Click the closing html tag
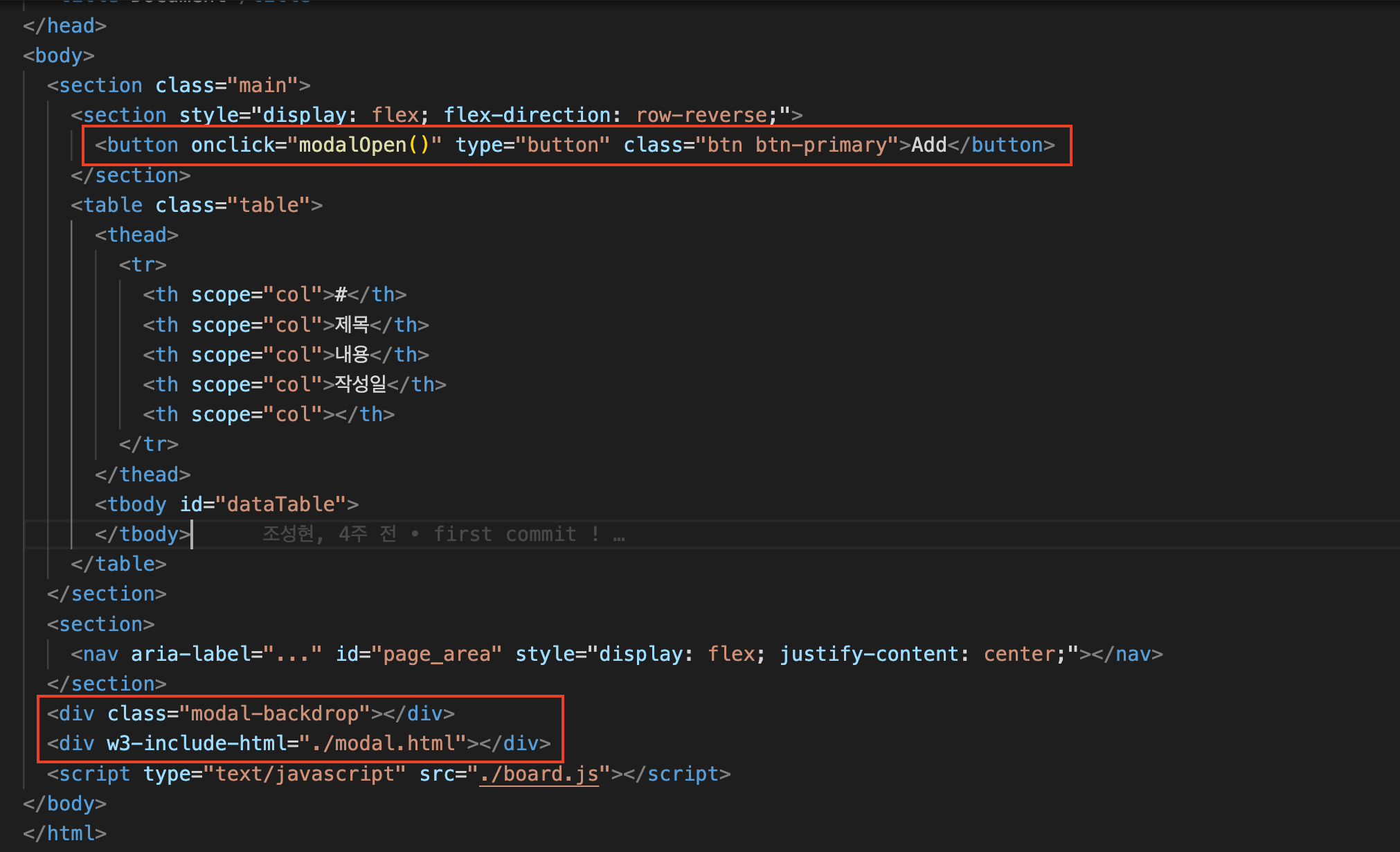 click(x=64, y=833)
